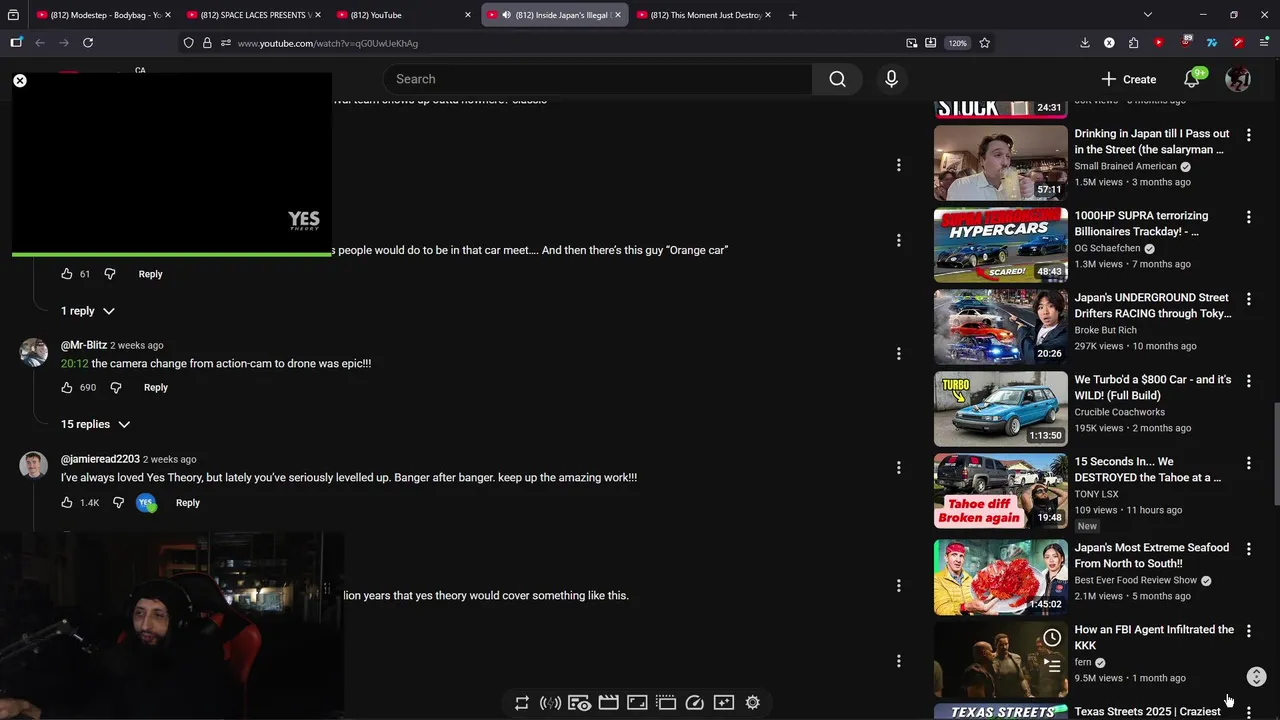
Task: Toggle cinema mode clapperboard icon
Action: pyautogui.click(x=608, y=703)
